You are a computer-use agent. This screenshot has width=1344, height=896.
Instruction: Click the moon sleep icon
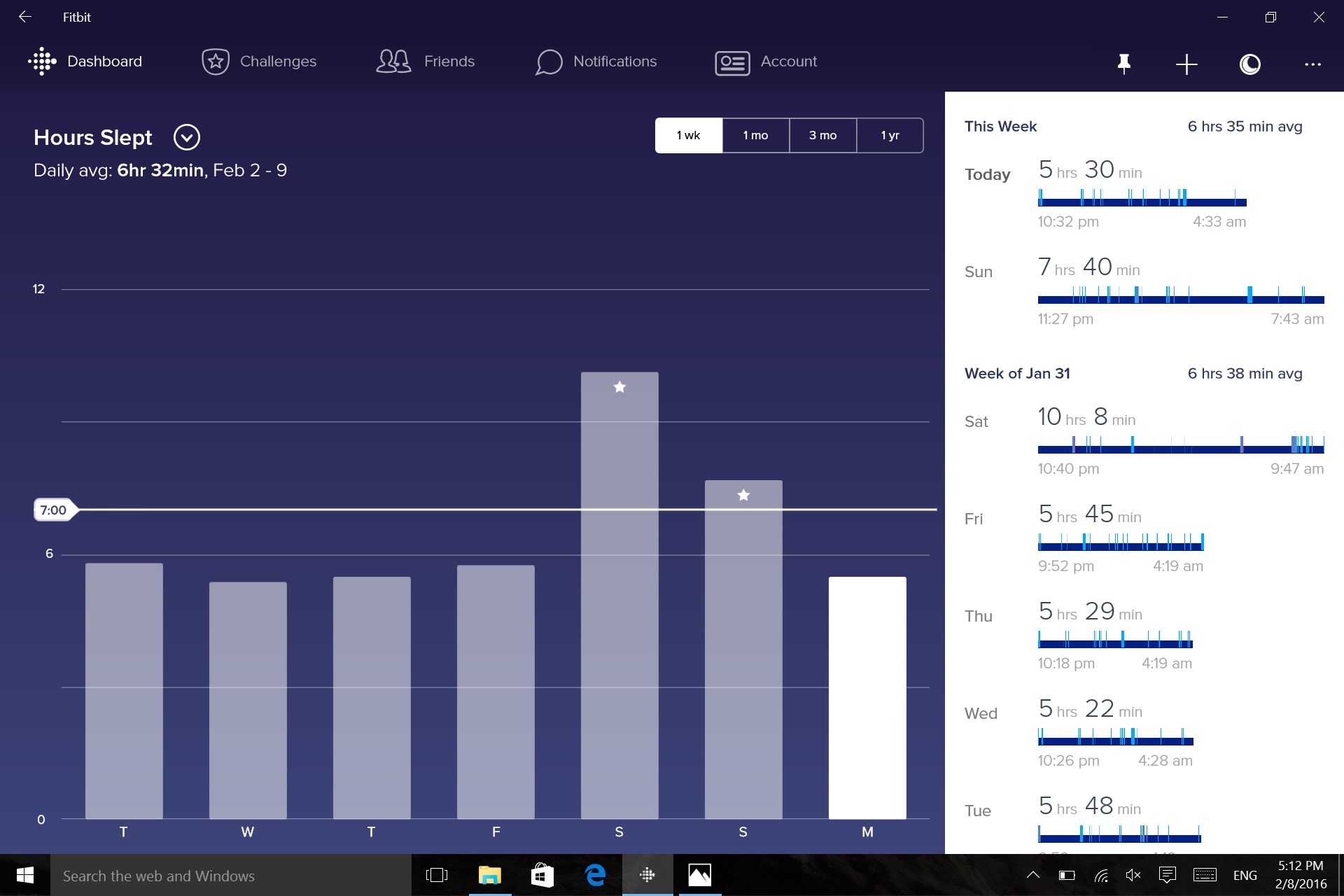pyautogui.click(x=1249, y=64)
